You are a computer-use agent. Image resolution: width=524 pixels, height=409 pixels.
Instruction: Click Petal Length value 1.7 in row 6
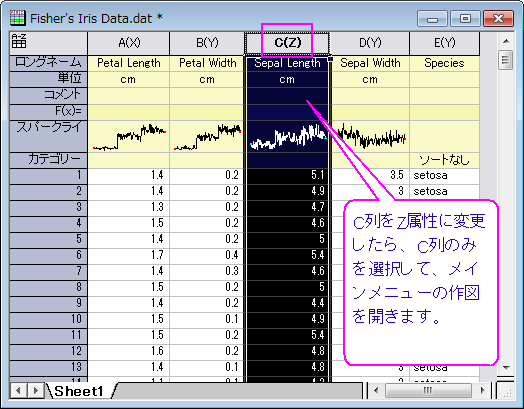(x=129, y=255)
